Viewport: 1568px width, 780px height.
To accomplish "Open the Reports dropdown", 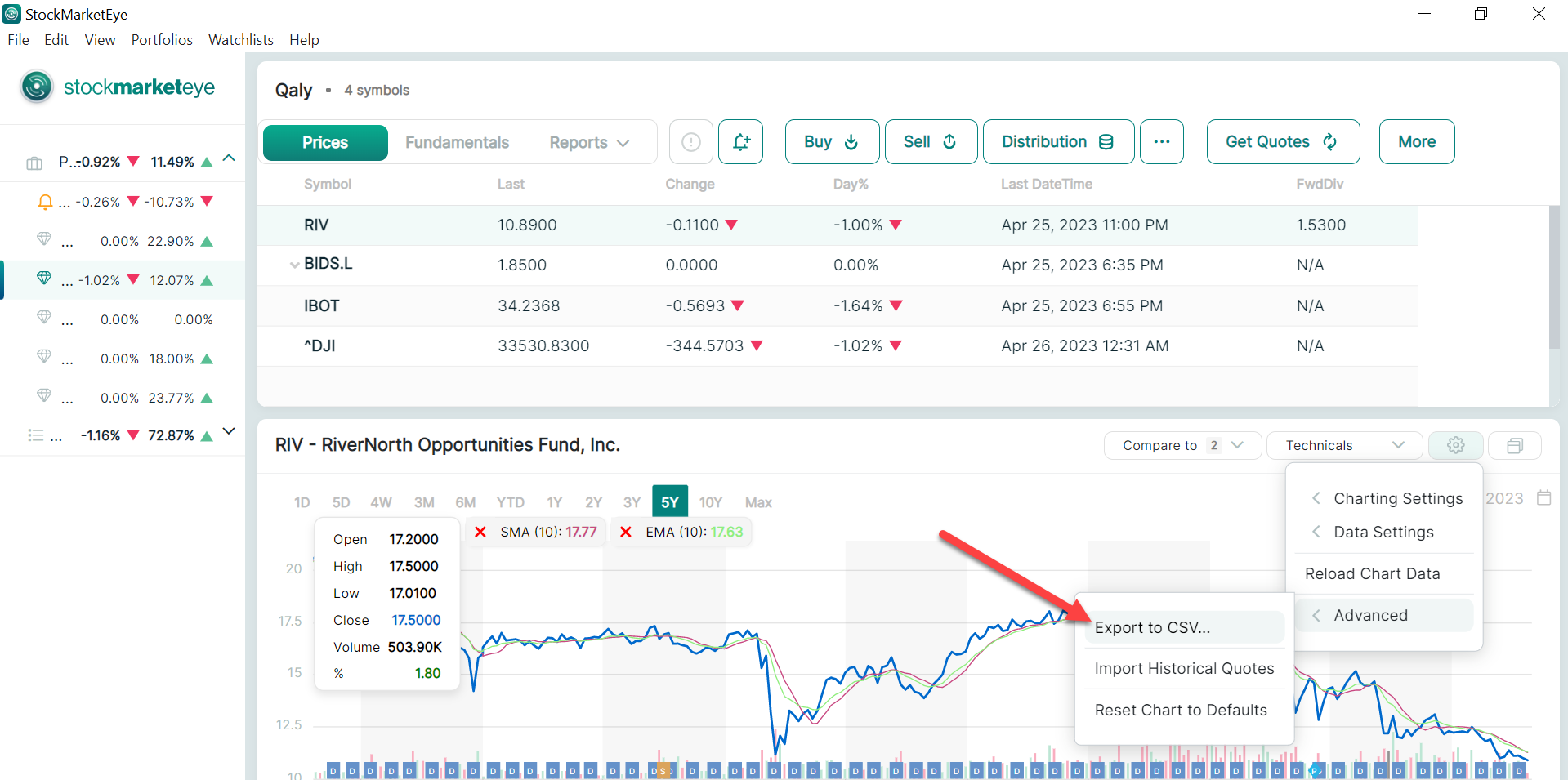I will click(x=589, y=143).
